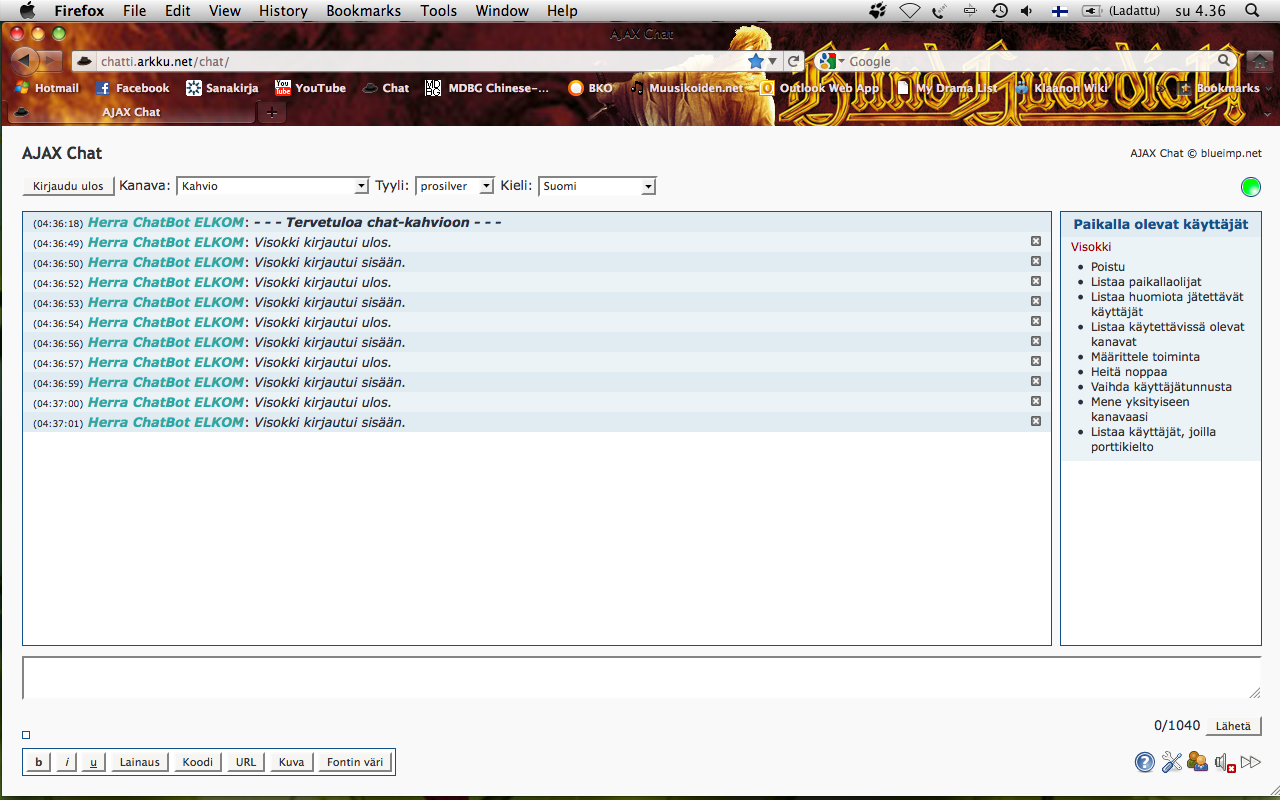Viewport: 1280px width, 800px height.
Task: Open the Sanakirja bookmark
Action: pyautogui.click(x=222, y=88)
